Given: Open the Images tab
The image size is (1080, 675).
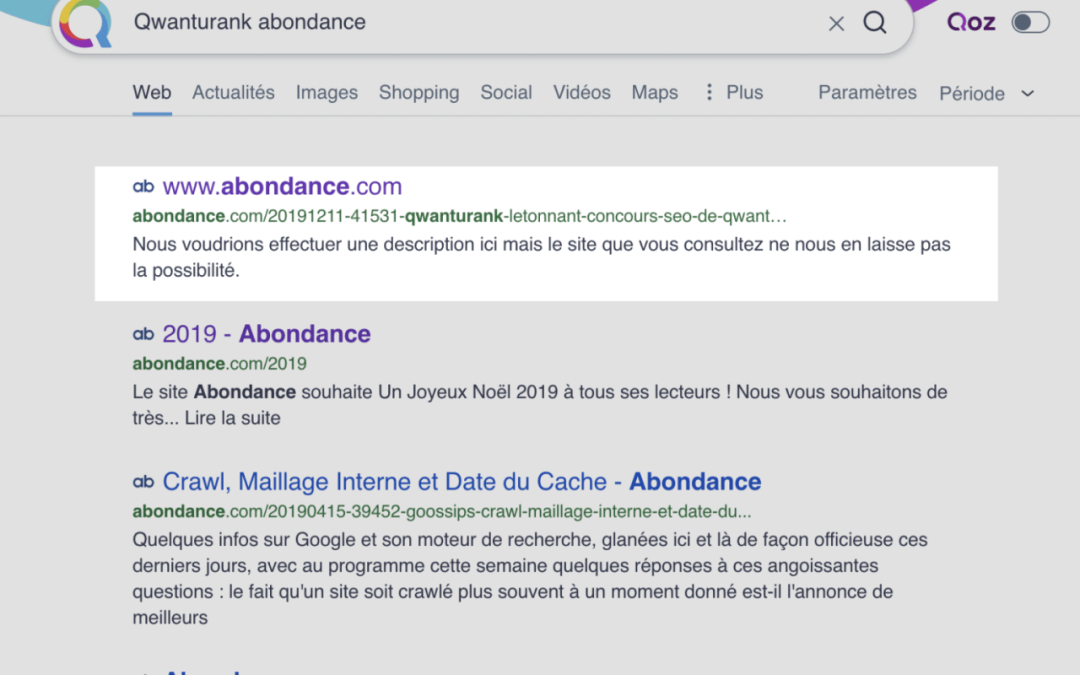Looking at the screenshot, I should [x=326, y=92].
